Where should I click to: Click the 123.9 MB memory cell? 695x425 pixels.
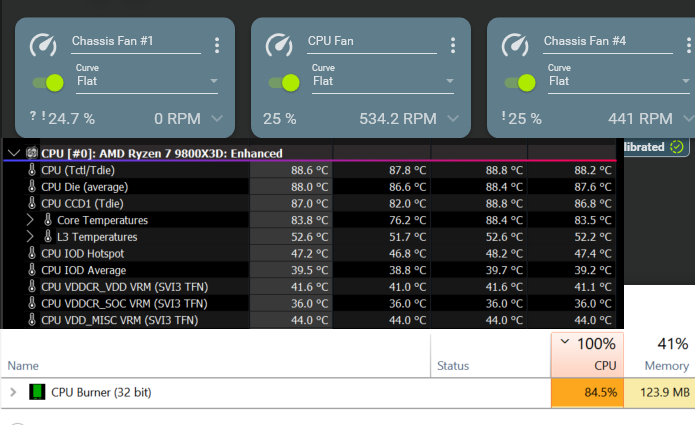coord(660,393)
